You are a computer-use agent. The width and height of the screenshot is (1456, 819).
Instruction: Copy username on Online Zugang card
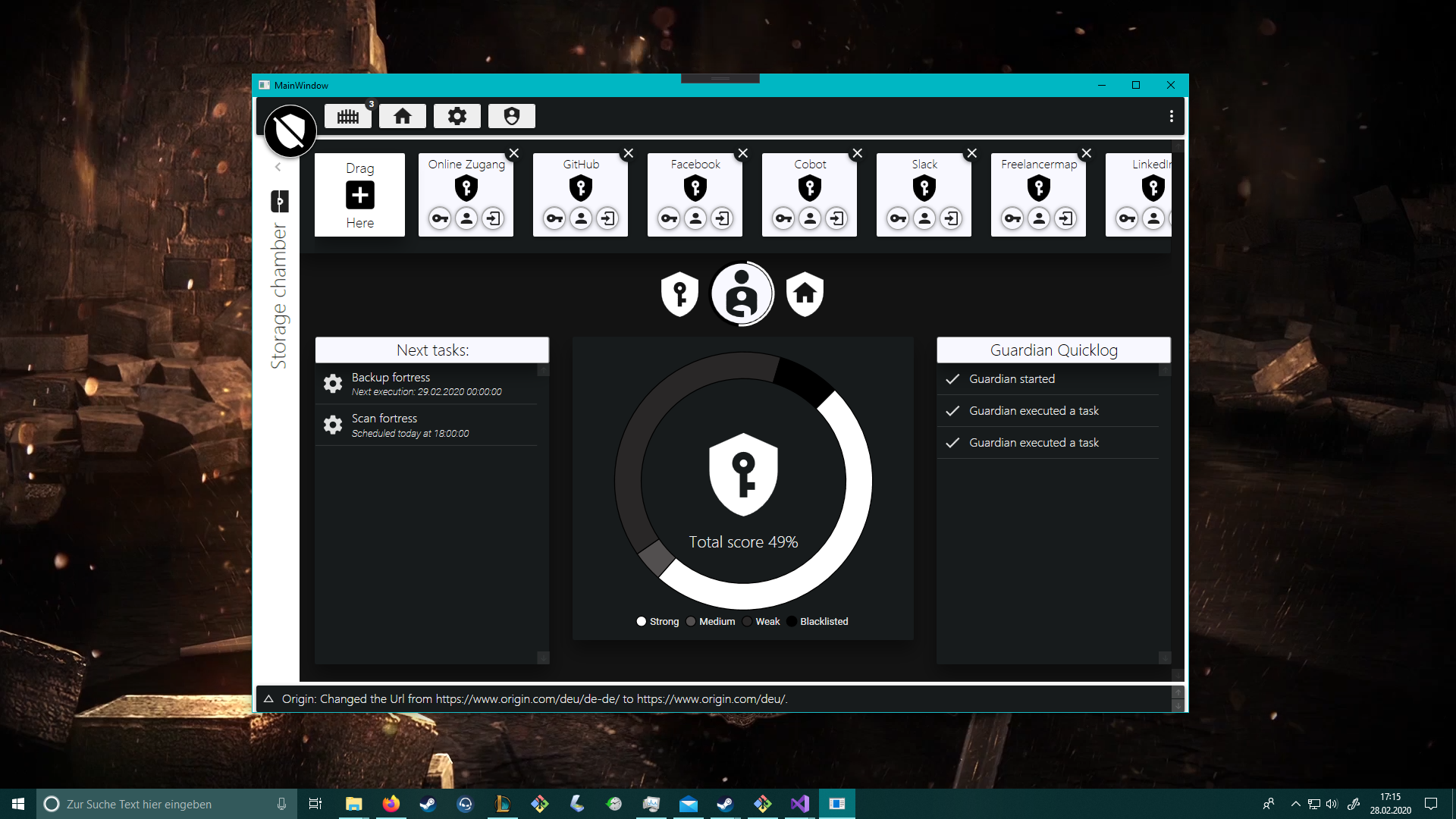467,218
